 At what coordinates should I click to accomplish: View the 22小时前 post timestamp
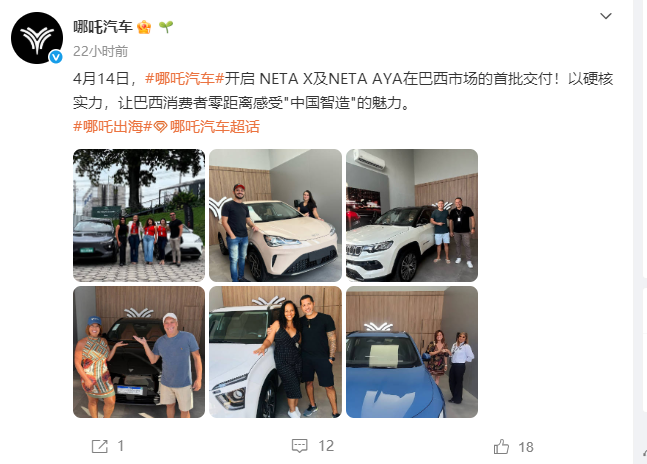click(x=100, y=52)
